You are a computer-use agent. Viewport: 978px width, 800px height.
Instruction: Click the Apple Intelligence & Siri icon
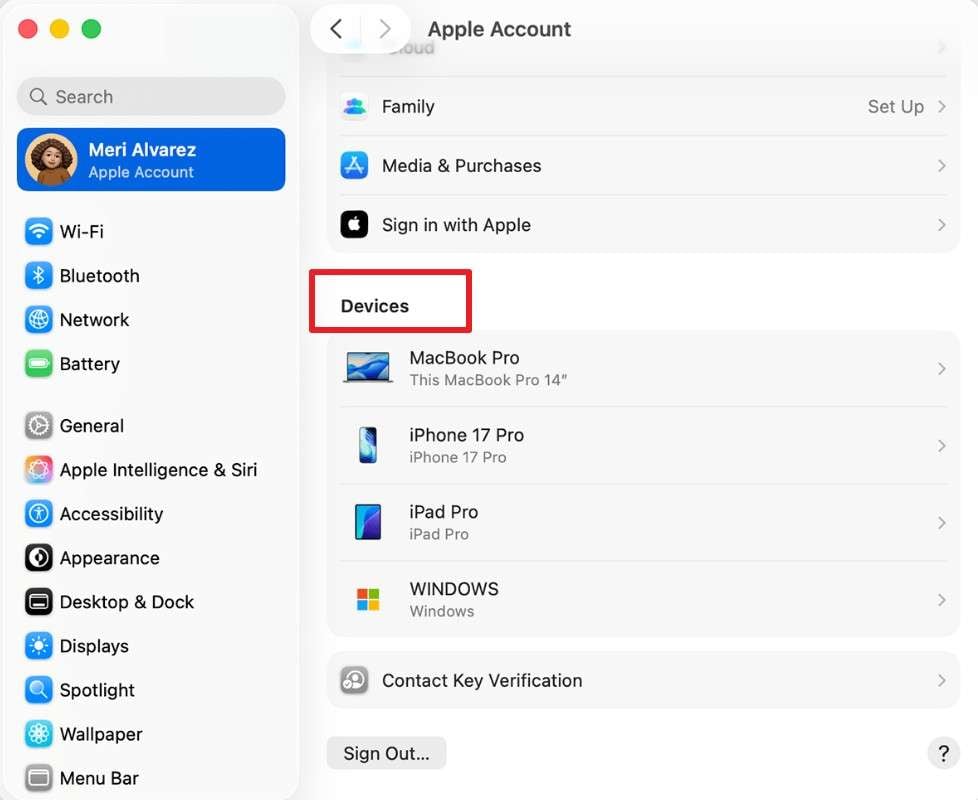tap(39, 470)
